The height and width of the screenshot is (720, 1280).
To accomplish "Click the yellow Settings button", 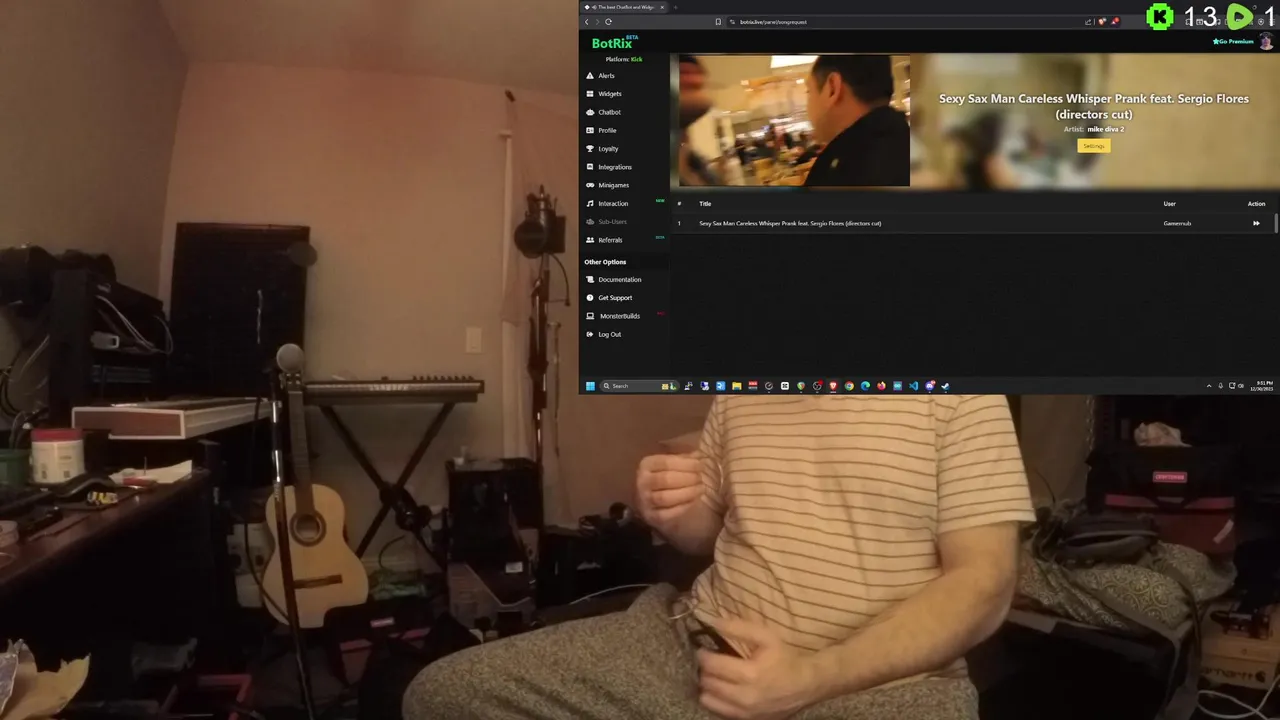I will 1094,146.
